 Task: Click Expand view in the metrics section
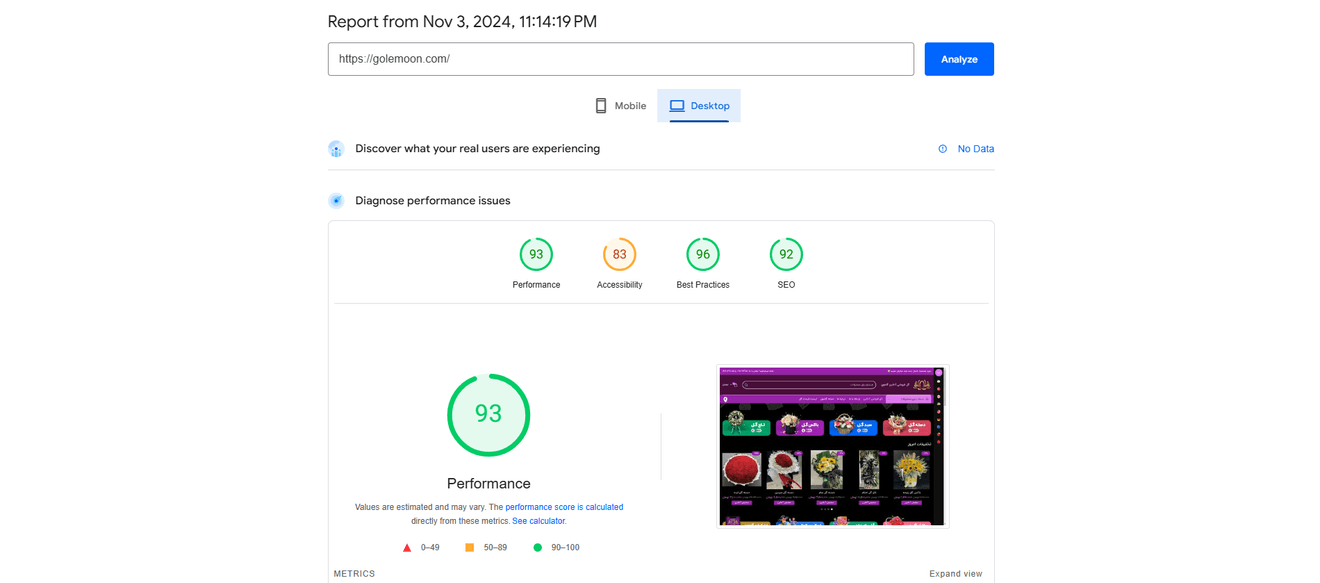coord(956,574)
